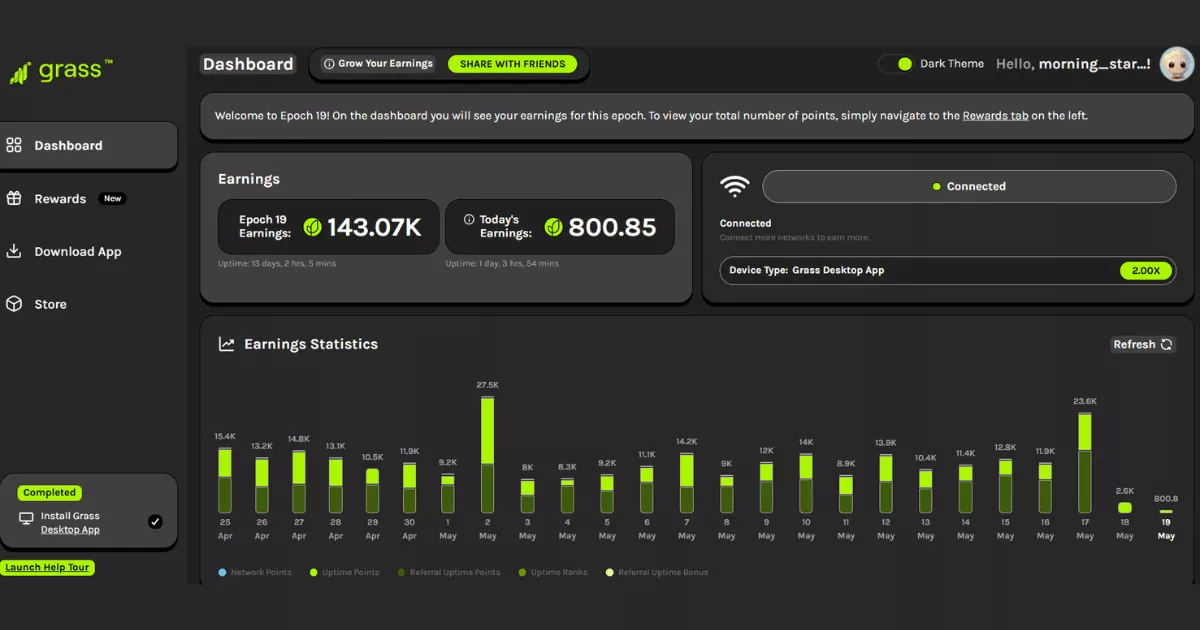Click the 15 May bar labeled 12.8K
The width and height of the screenshot is (1200, 630).
1005,487
